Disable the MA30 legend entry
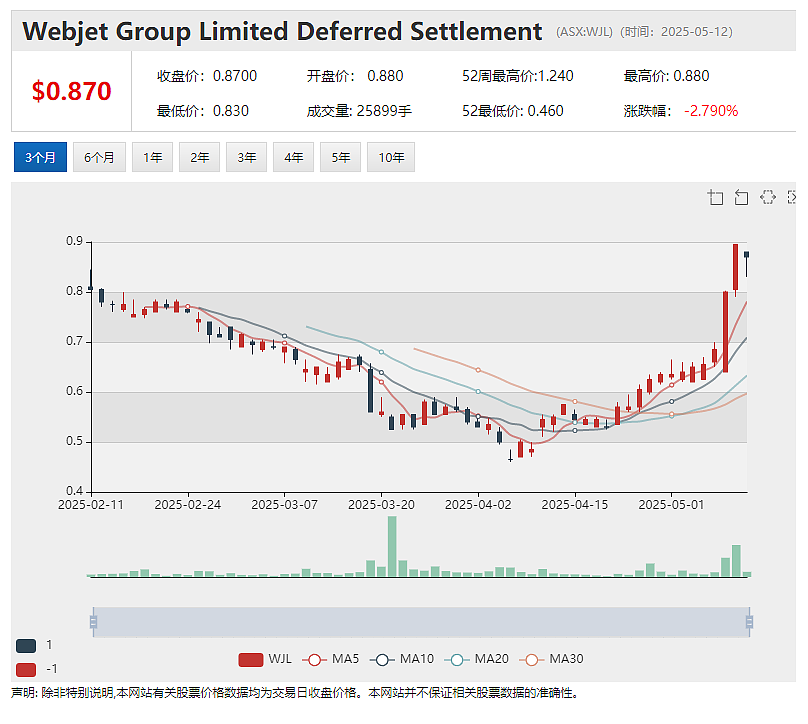Image resolution: width=808 pixels, height=724 pixels. click(551, 659)
